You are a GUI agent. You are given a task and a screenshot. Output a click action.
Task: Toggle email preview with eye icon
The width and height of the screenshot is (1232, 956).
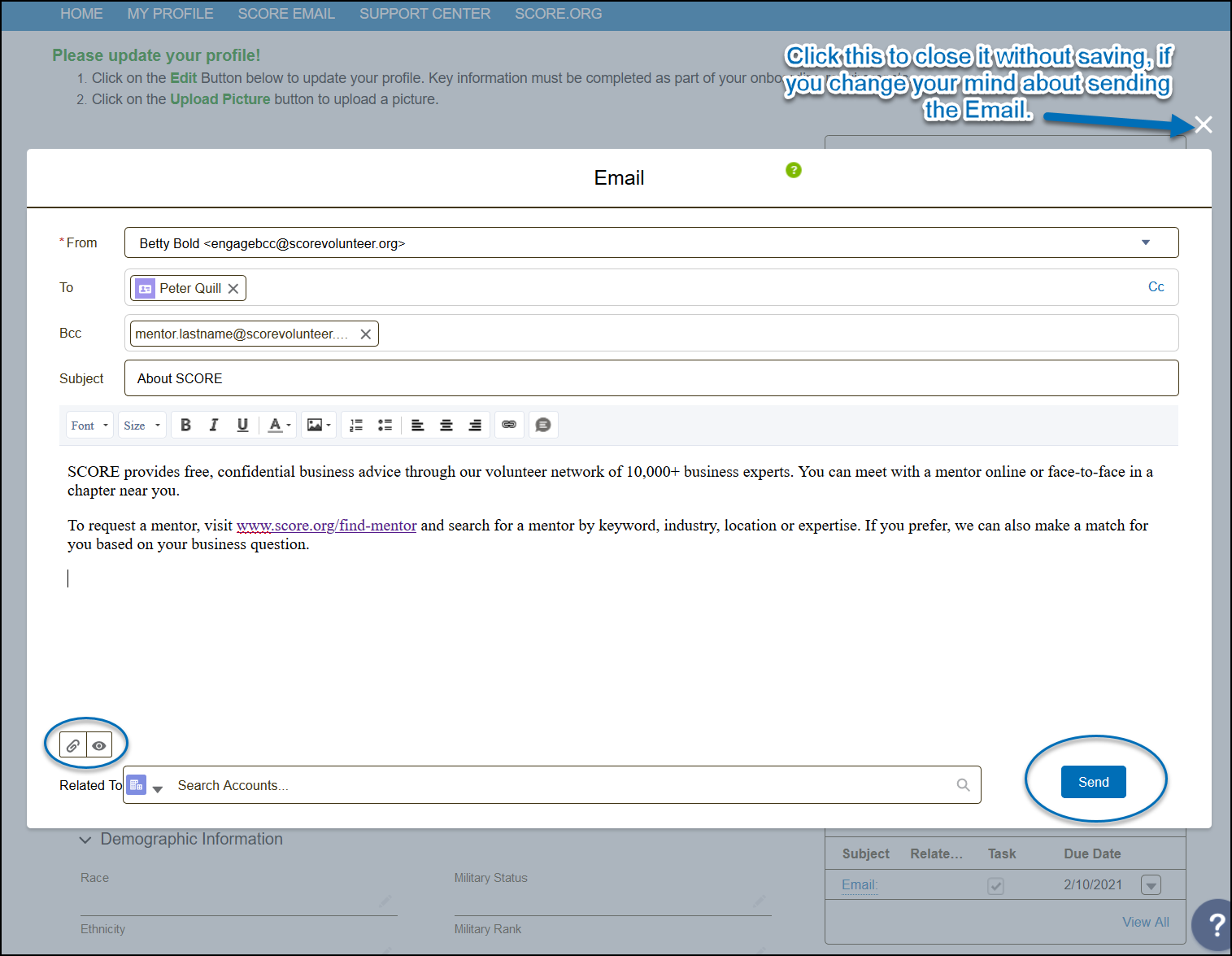click(x=99, y=745)
